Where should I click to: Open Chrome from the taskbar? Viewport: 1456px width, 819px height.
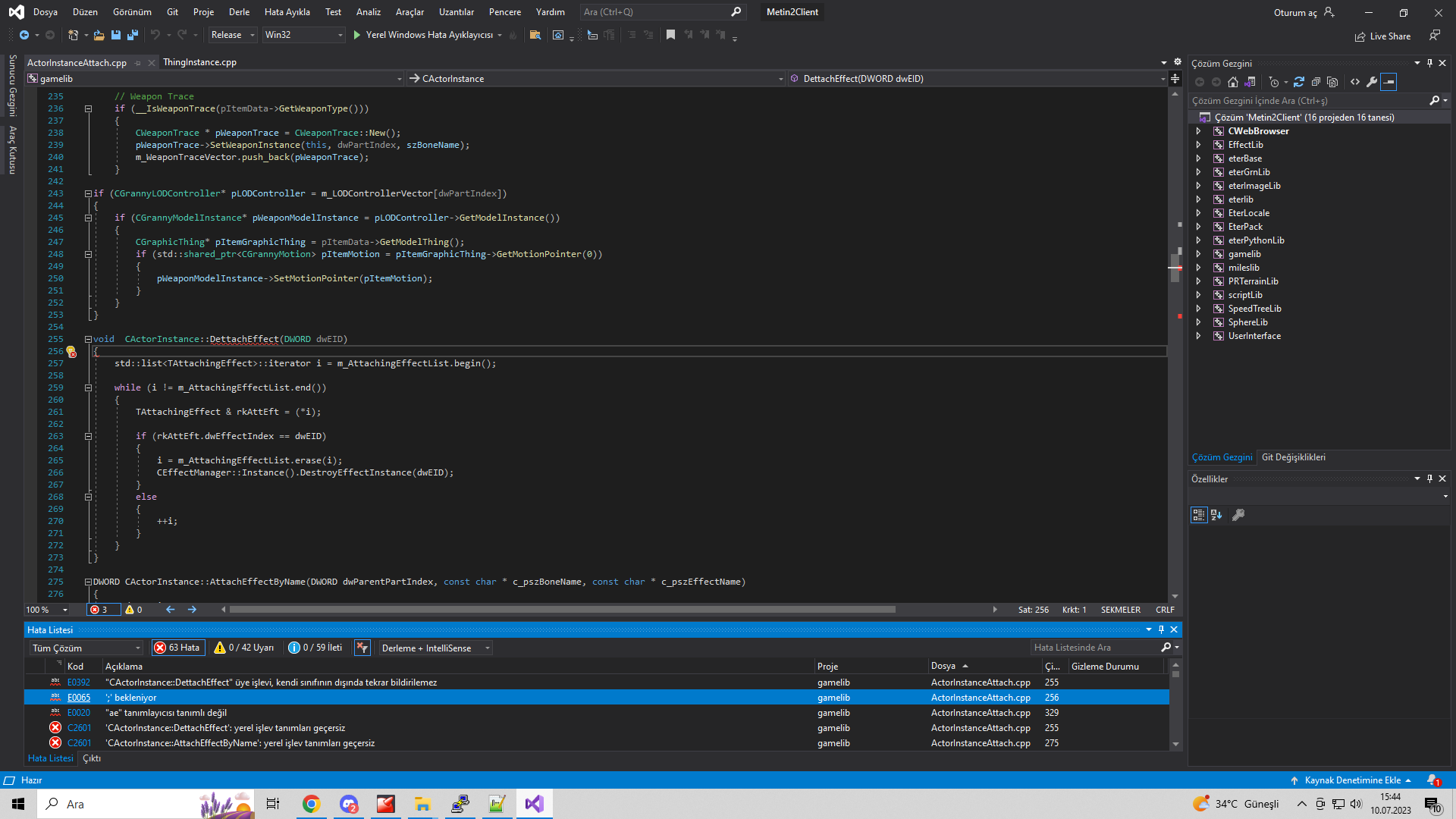pos(311,804)
